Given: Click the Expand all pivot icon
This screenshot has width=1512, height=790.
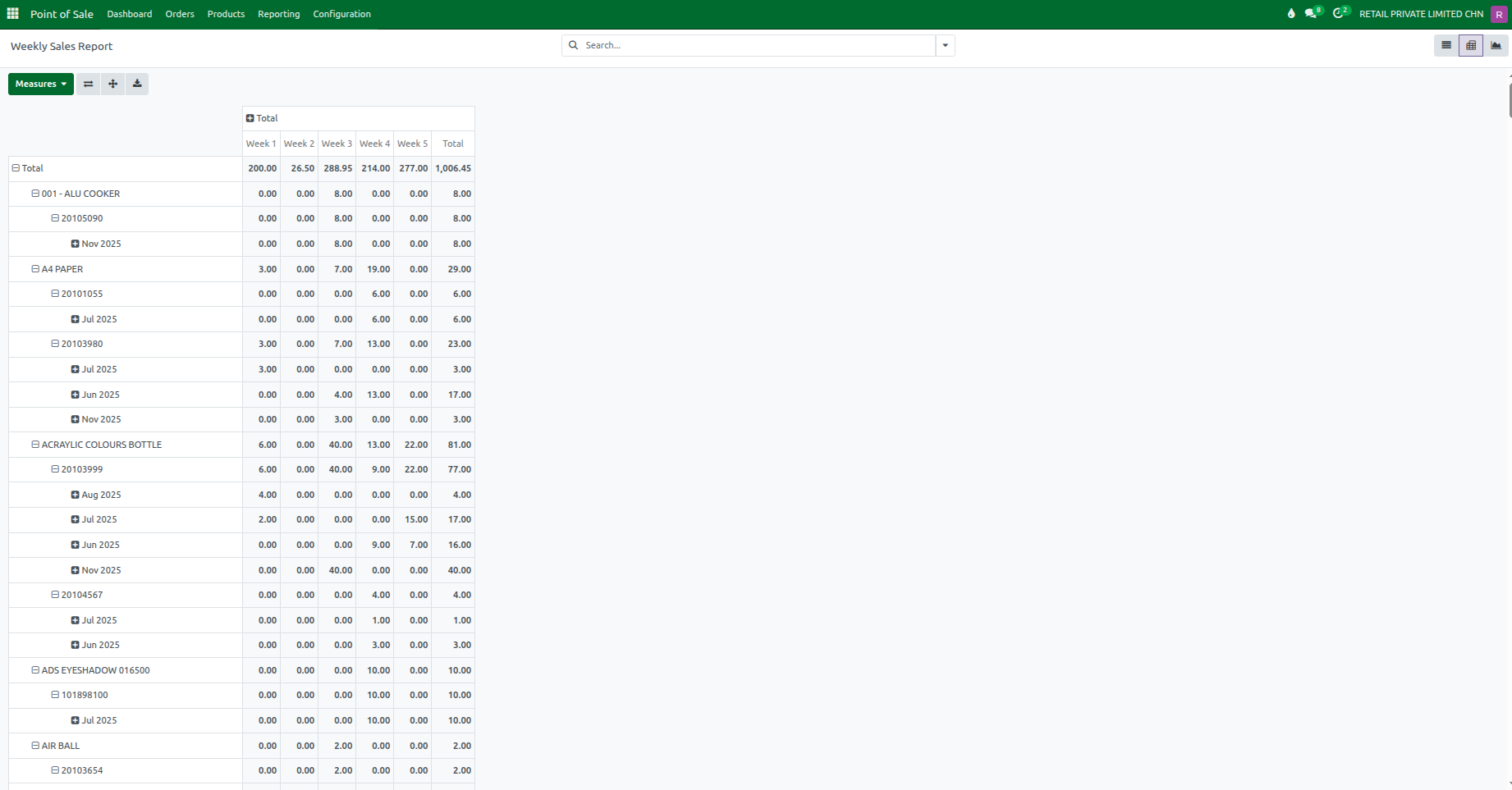Looking at the screenshot, I should (112, 84).
